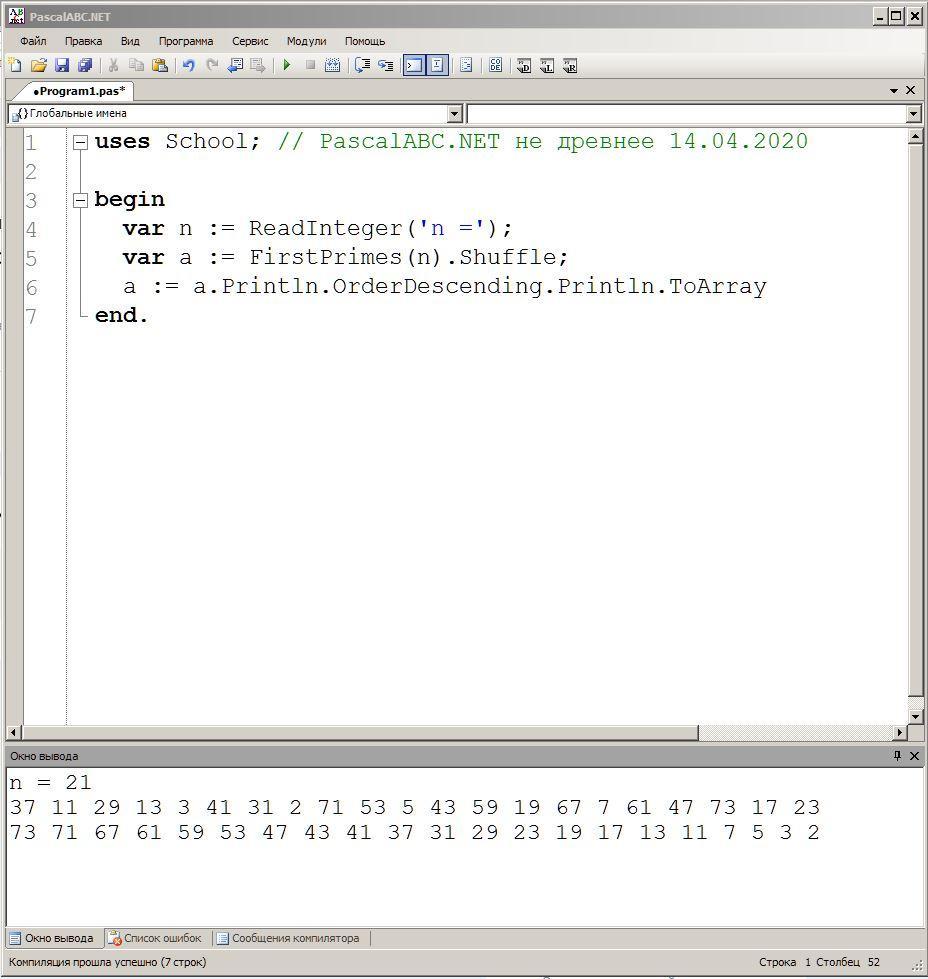
Task: Switch to the Список ошибок tab
Action: point(156,938)
